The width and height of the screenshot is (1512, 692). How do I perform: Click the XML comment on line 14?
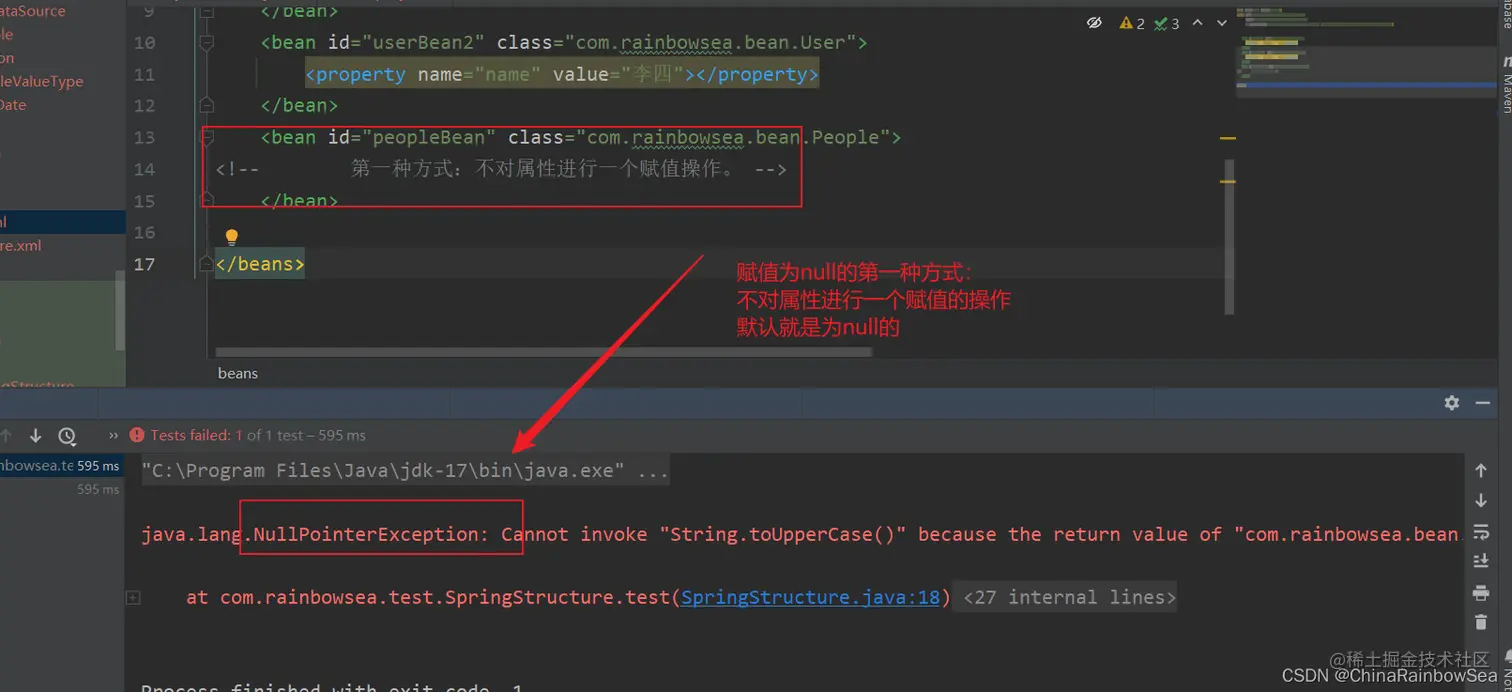point(501,170)
